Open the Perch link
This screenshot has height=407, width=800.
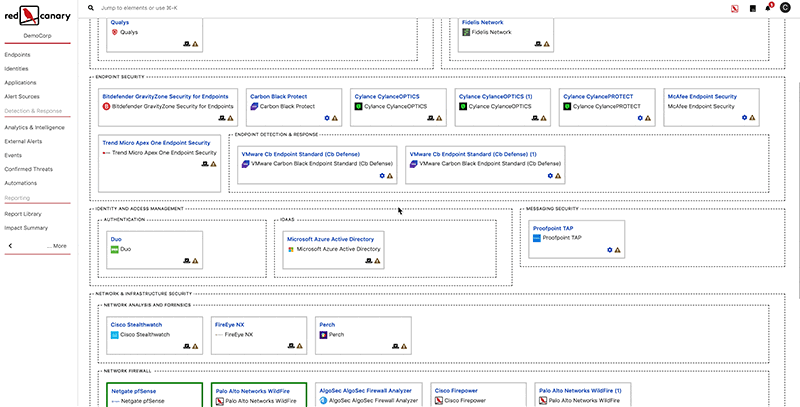coord(327,325)
